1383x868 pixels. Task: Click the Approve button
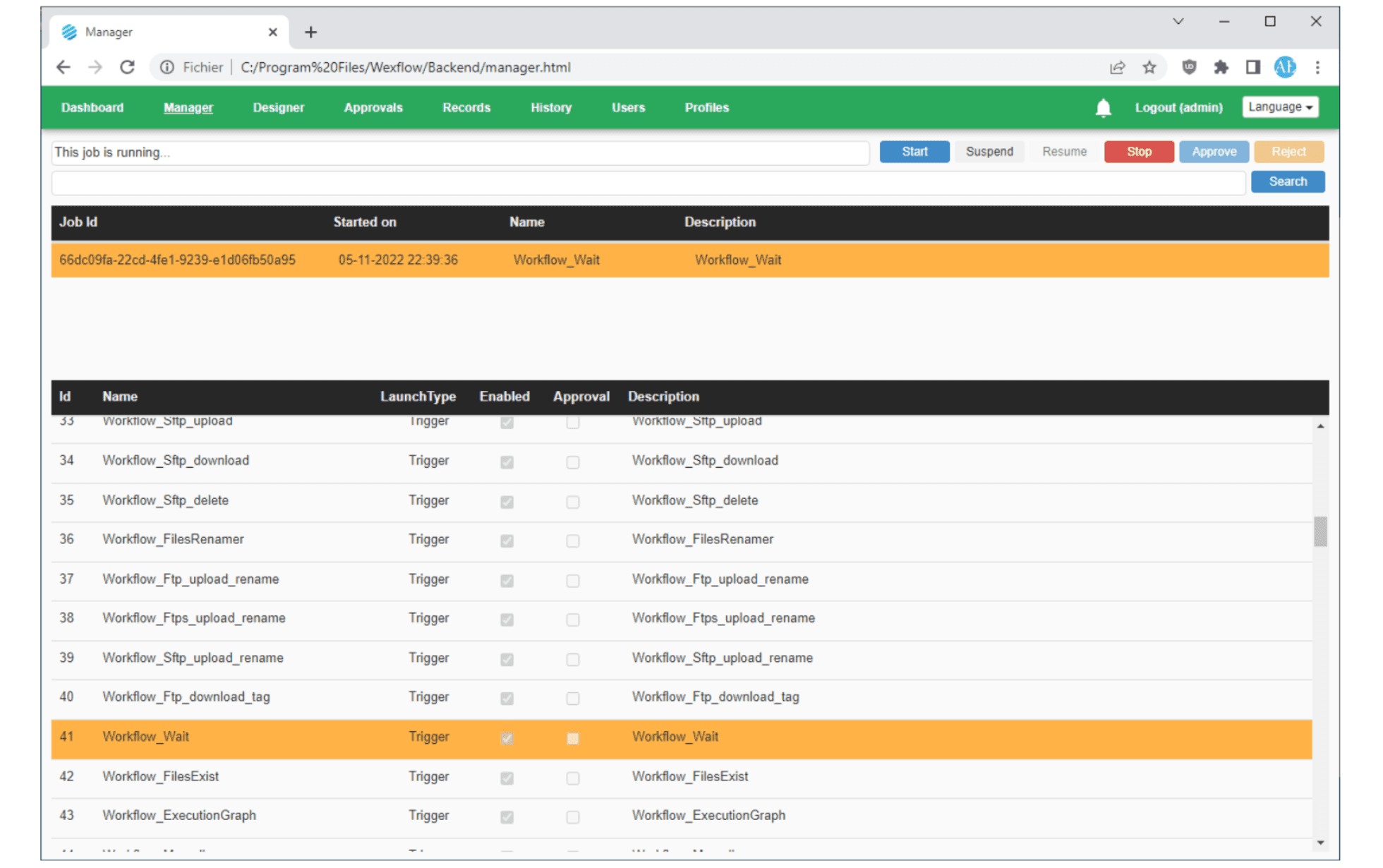click(x=1214, y=152)
